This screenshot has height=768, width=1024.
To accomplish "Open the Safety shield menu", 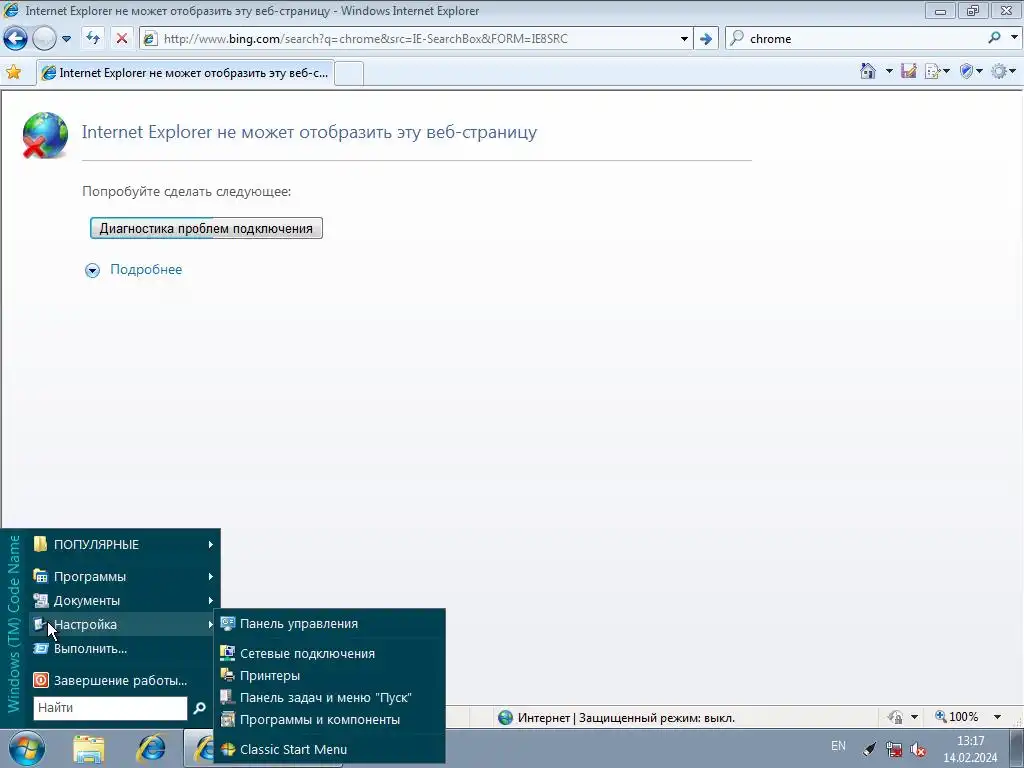I will point(967,71).
